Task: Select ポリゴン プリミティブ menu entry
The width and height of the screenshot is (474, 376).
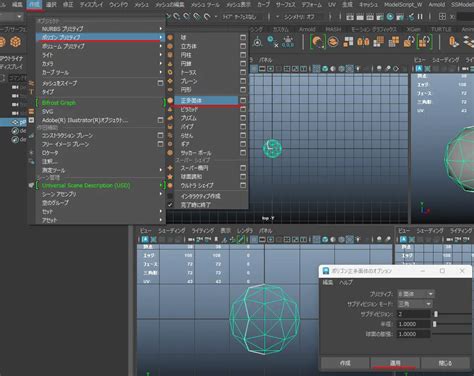Action: 100,37
